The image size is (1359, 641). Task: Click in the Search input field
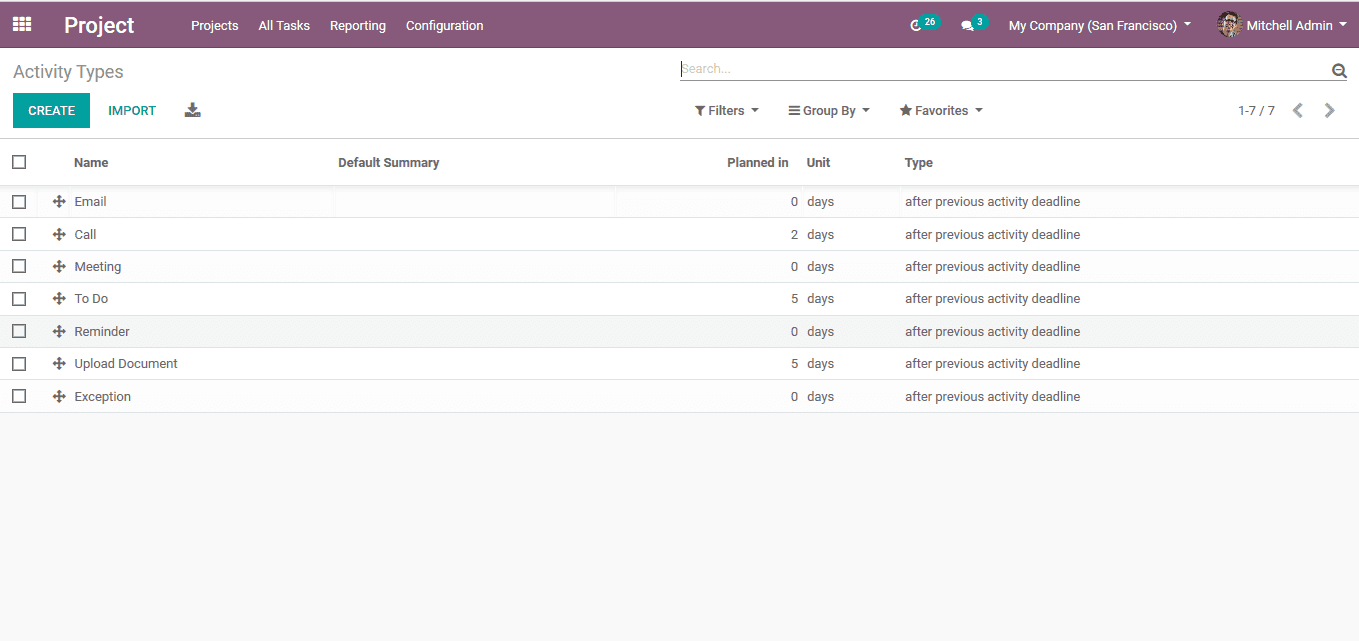click(x=1005, y=69)
